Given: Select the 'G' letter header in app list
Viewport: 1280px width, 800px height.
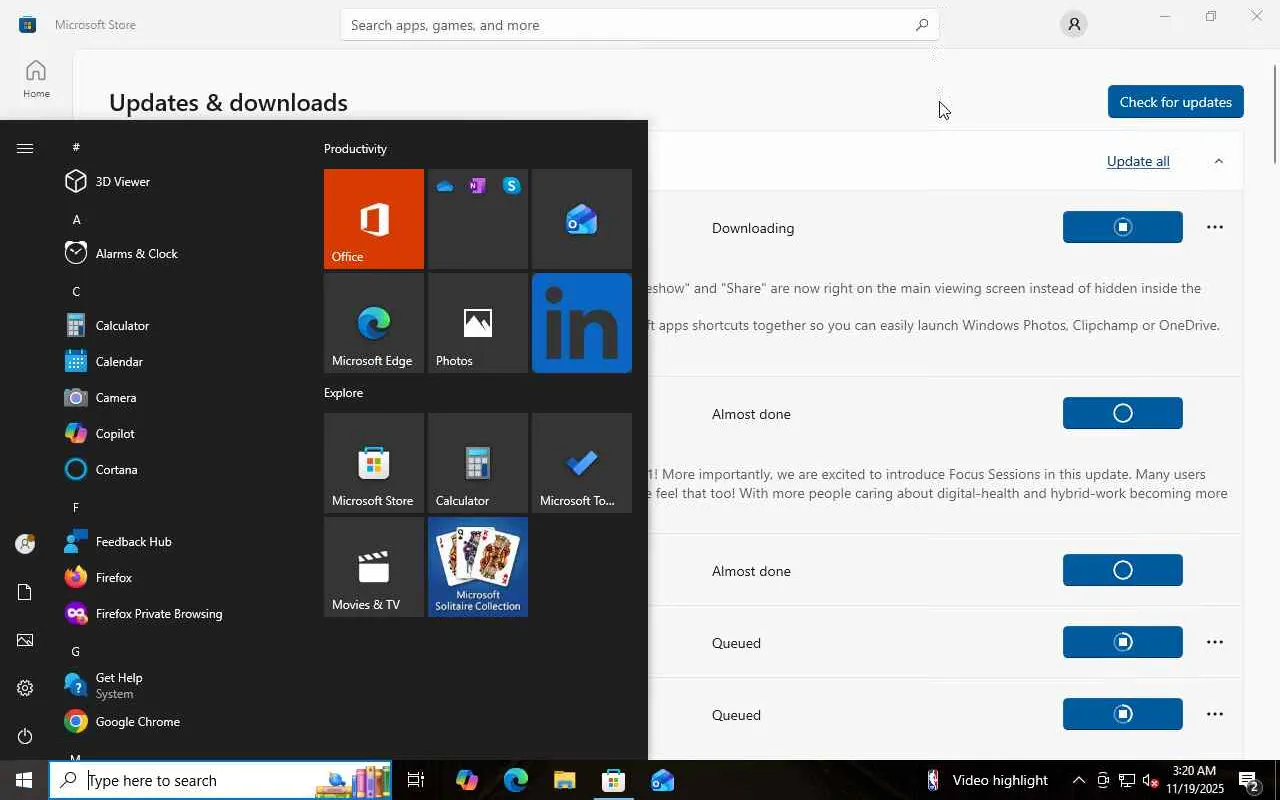Looking at the screenshot, I should click(76, 651).
